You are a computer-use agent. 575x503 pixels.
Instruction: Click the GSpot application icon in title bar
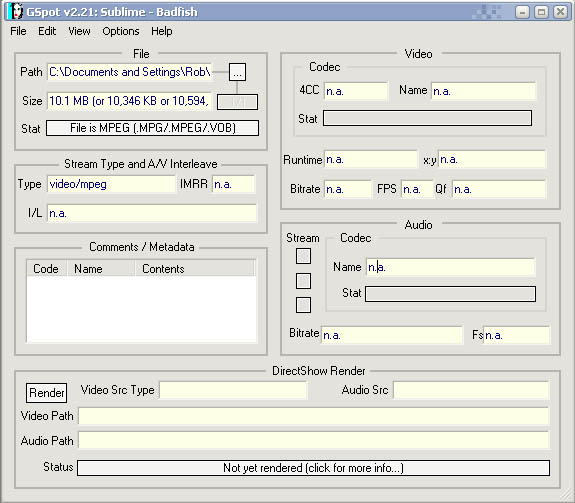15,12
